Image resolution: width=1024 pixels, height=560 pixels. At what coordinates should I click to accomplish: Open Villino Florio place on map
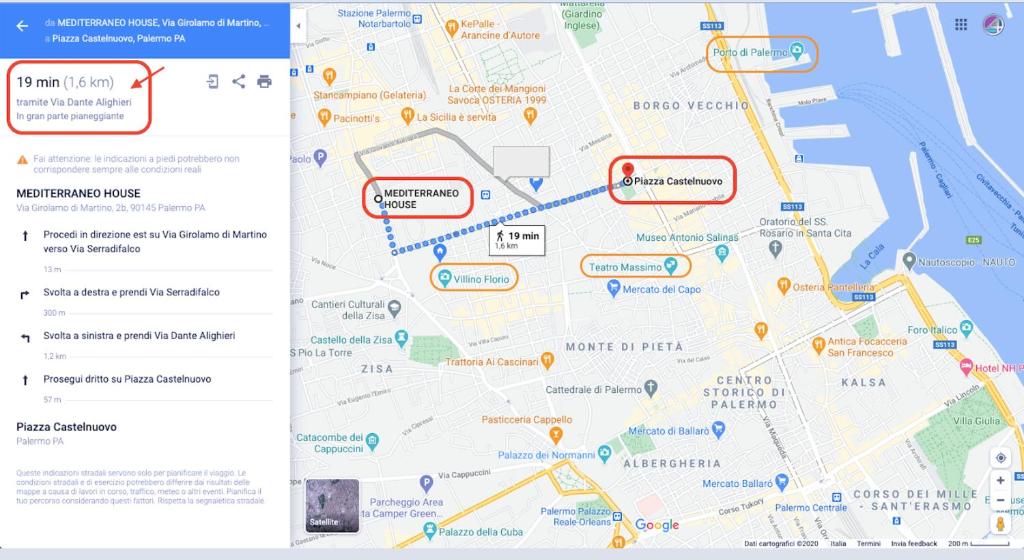[x=481, y=279]
